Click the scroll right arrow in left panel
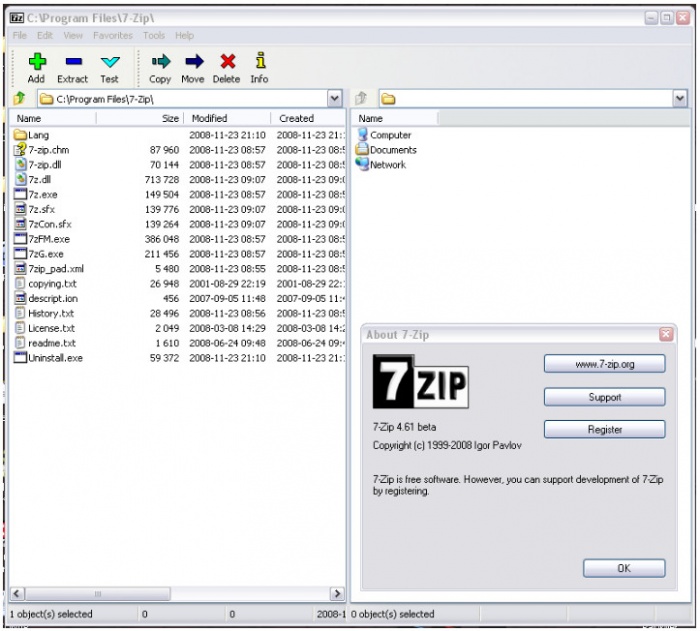This screenshot has width=700, height=631. tap(337, 593)
